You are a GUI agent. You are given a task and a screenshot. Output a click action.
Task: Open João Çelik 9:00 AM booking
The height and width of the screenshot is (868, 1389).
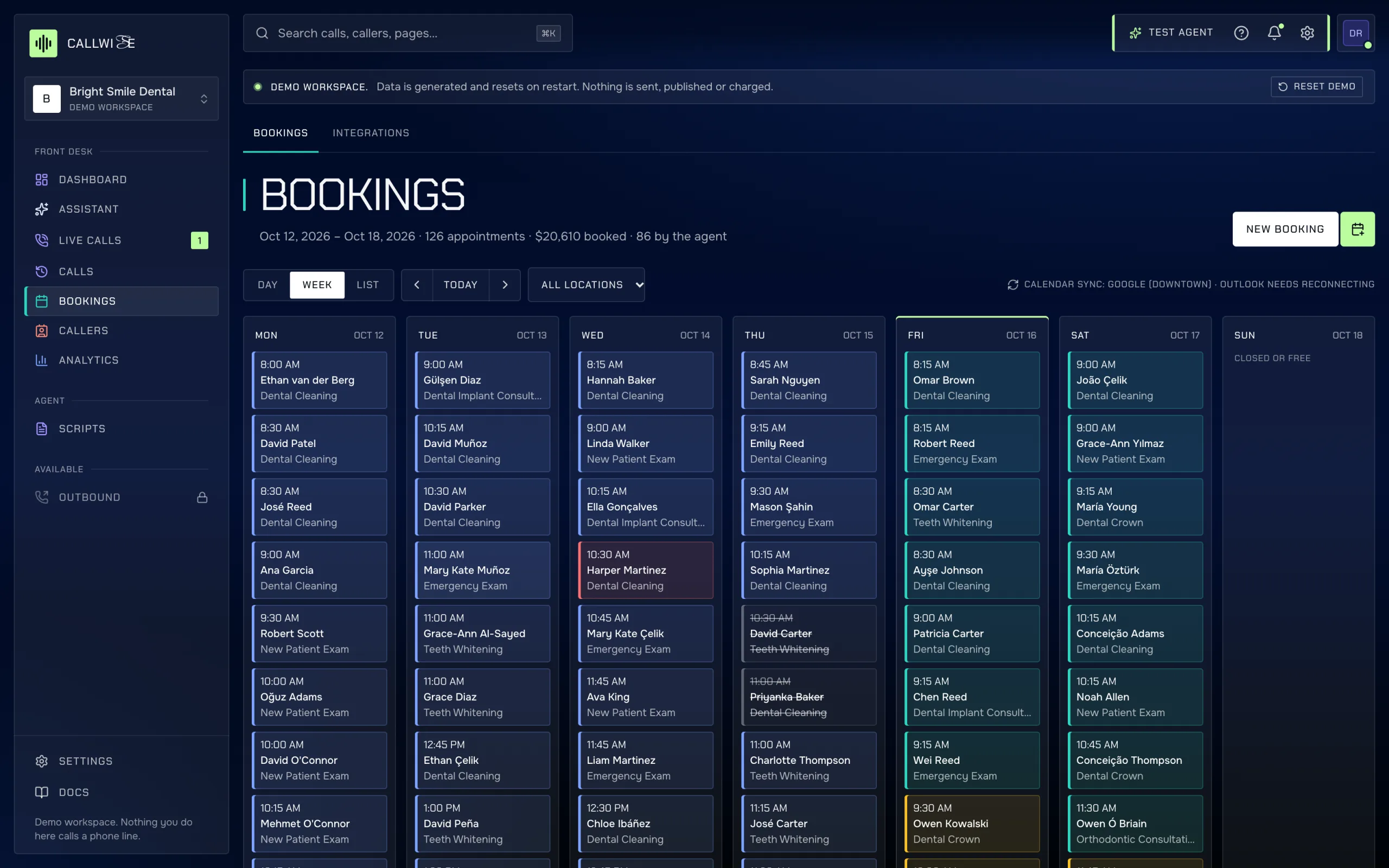tap(1135, 380)
